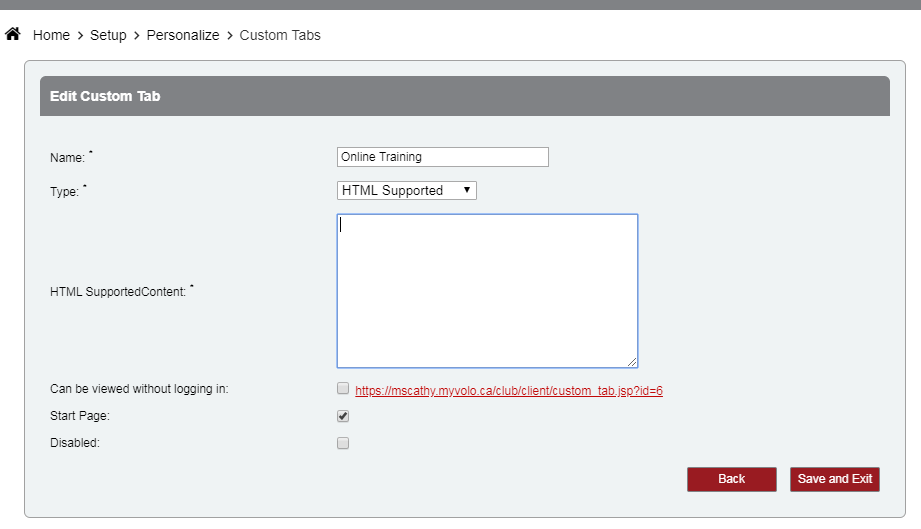921x529 pixels.
Task: Focus the HTML Supported Content text area
Action: tap(487, 290)
